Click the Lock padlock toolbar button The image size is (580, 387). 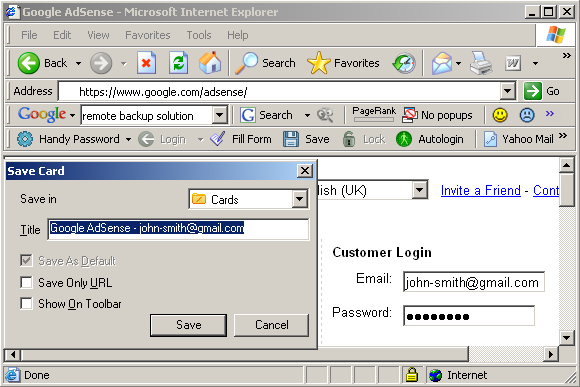point(364,139)
